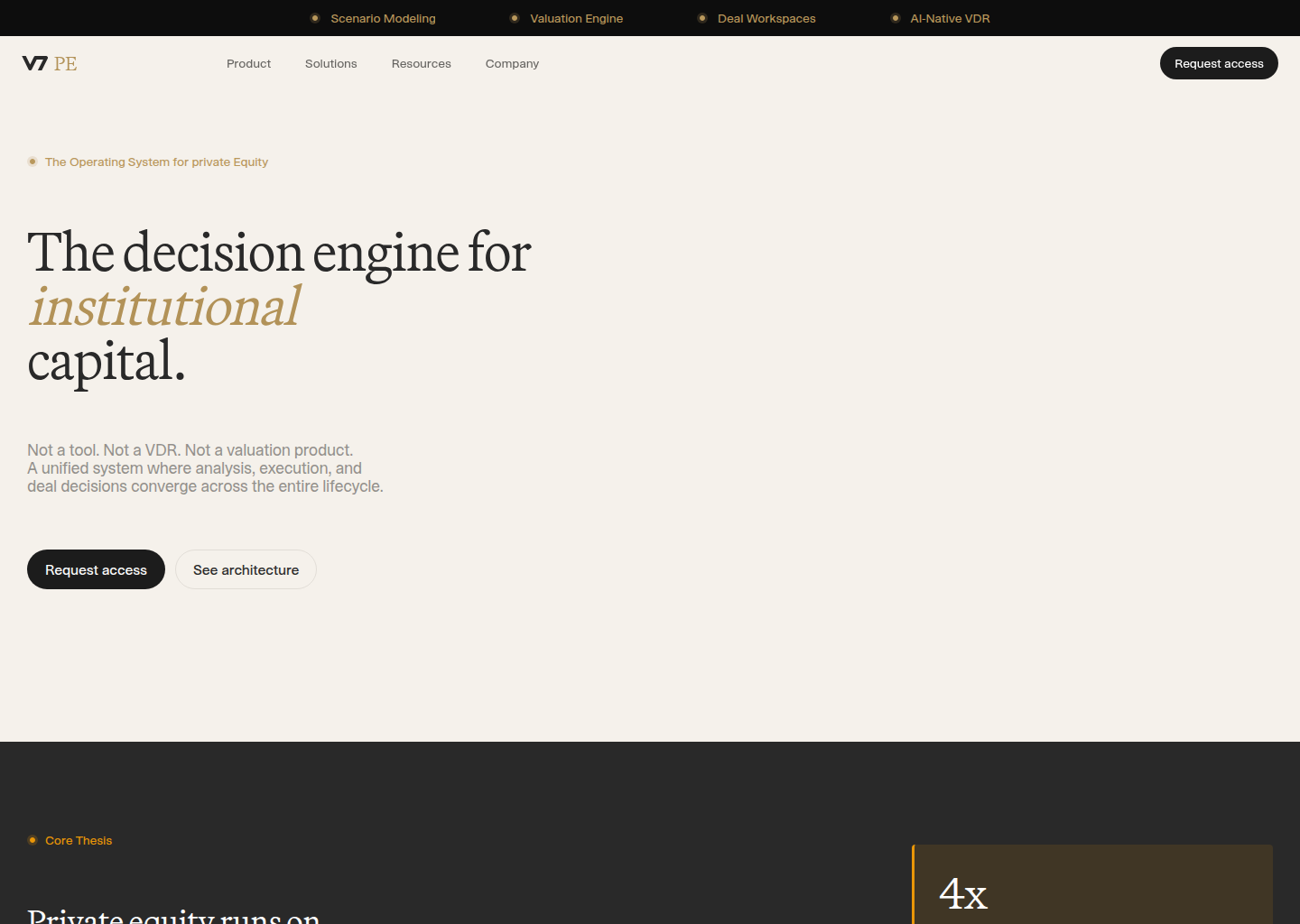This screenshot has height=924, width=1300.
Task: Open the Deal Workspaces link
Action: [766, 18]
